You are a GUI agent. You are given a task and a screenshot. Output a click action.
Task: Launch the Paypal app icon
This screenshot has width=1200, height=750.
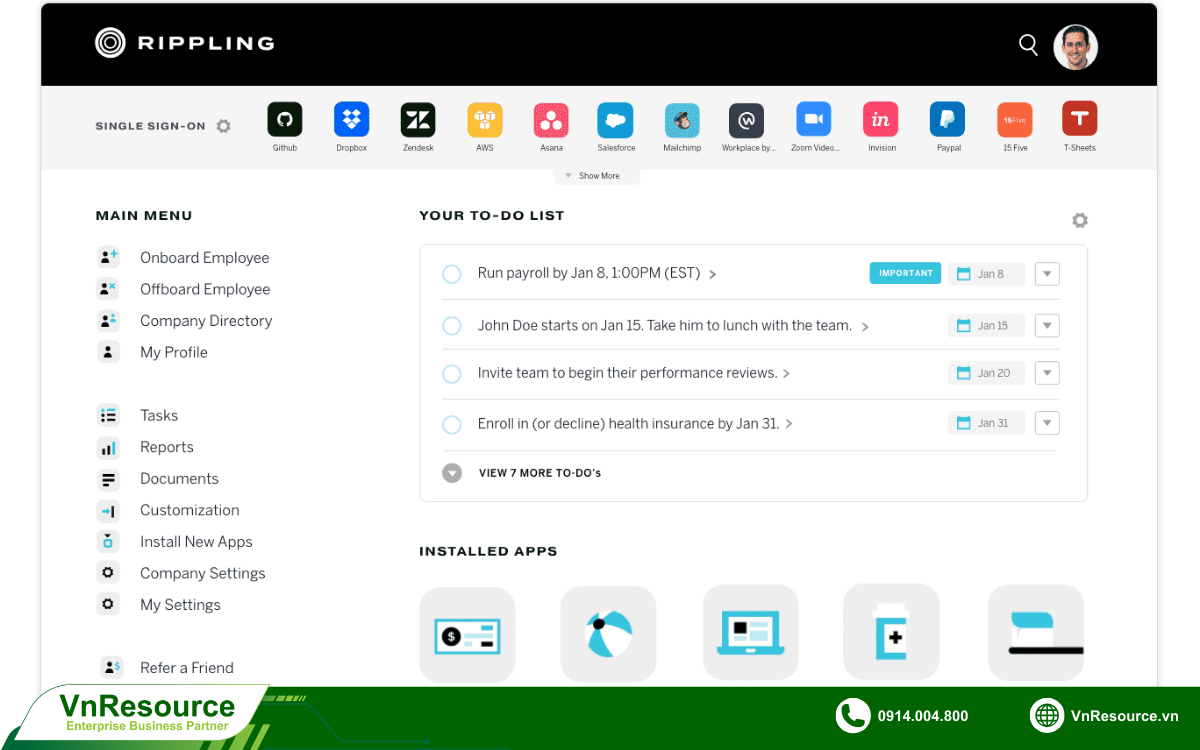947,120
